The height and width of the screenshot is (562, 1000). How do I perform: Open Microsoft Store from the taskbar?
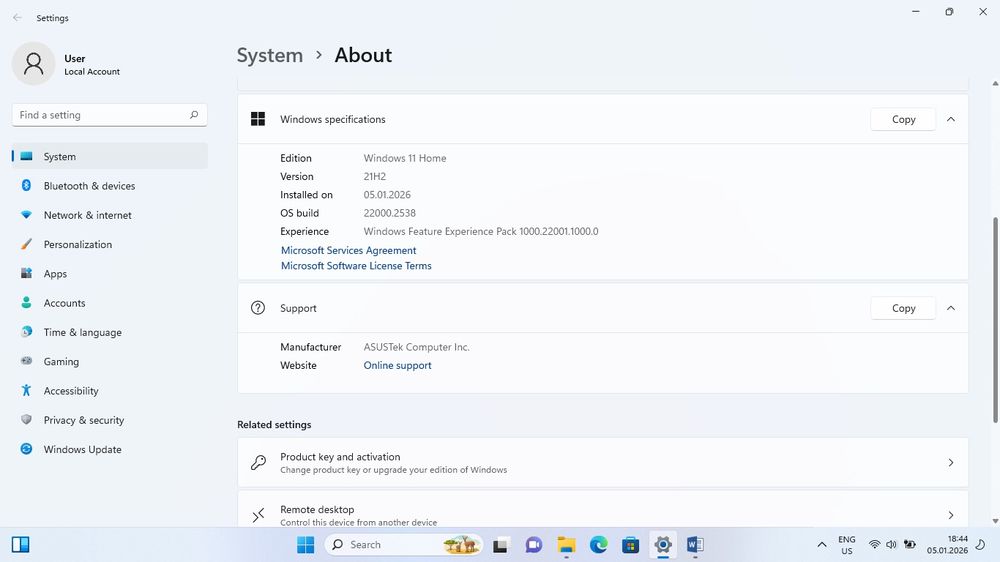pos(631,545)
